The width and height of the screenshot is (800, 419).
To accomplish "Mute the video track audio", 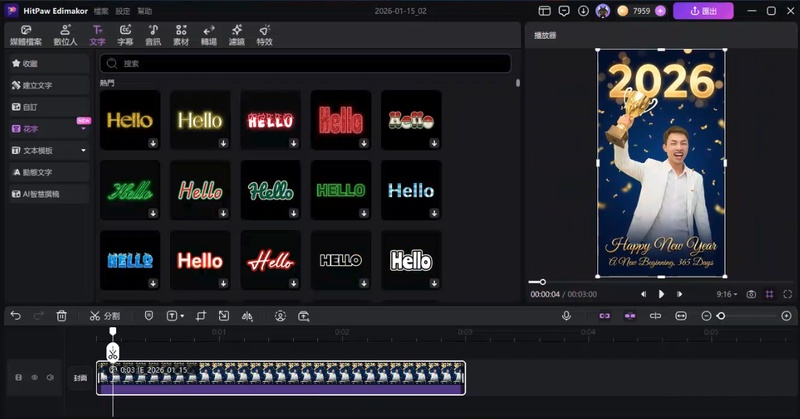I will click(50, 378).
